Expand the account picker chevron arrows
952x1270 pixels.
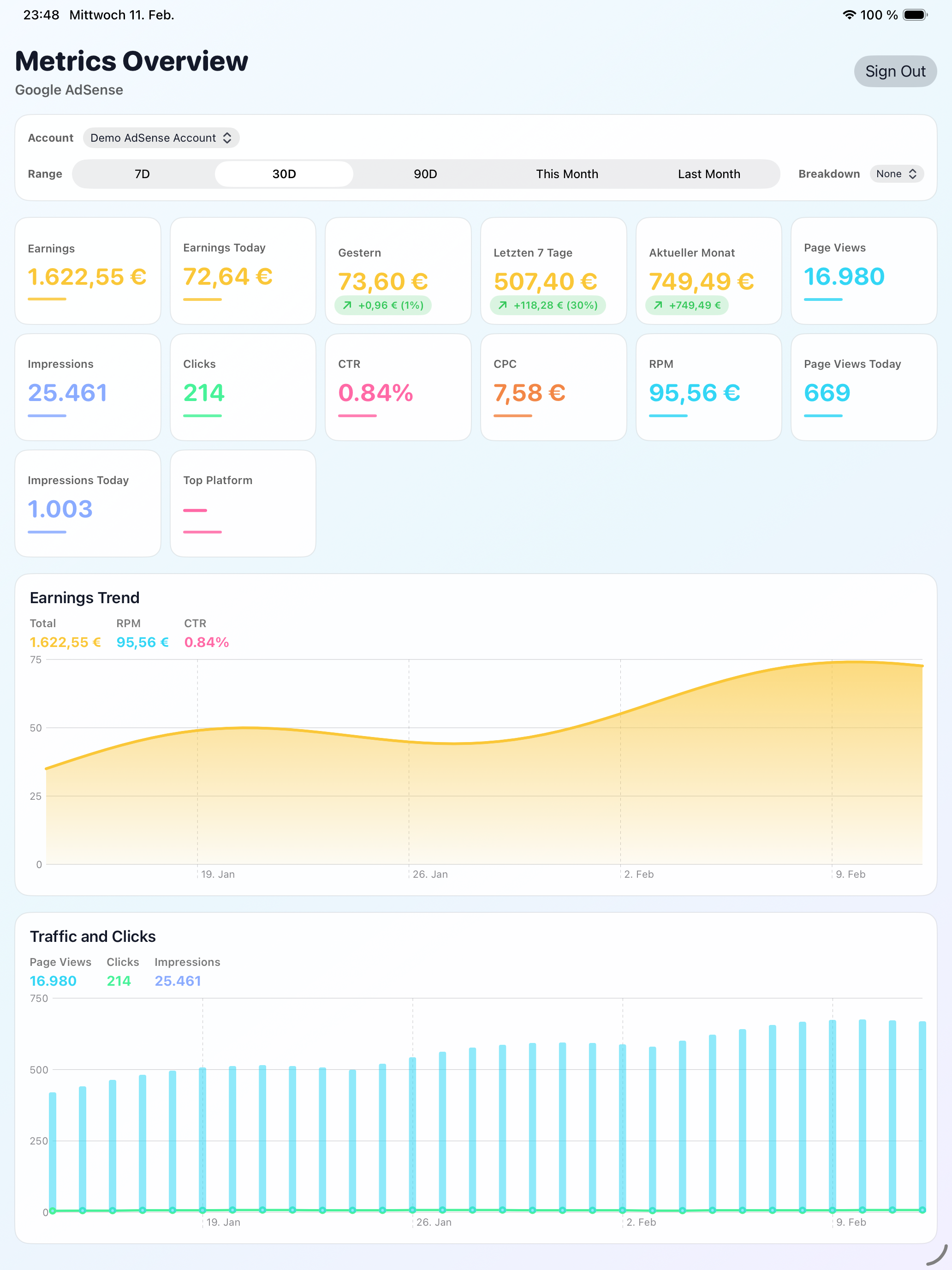228,138
